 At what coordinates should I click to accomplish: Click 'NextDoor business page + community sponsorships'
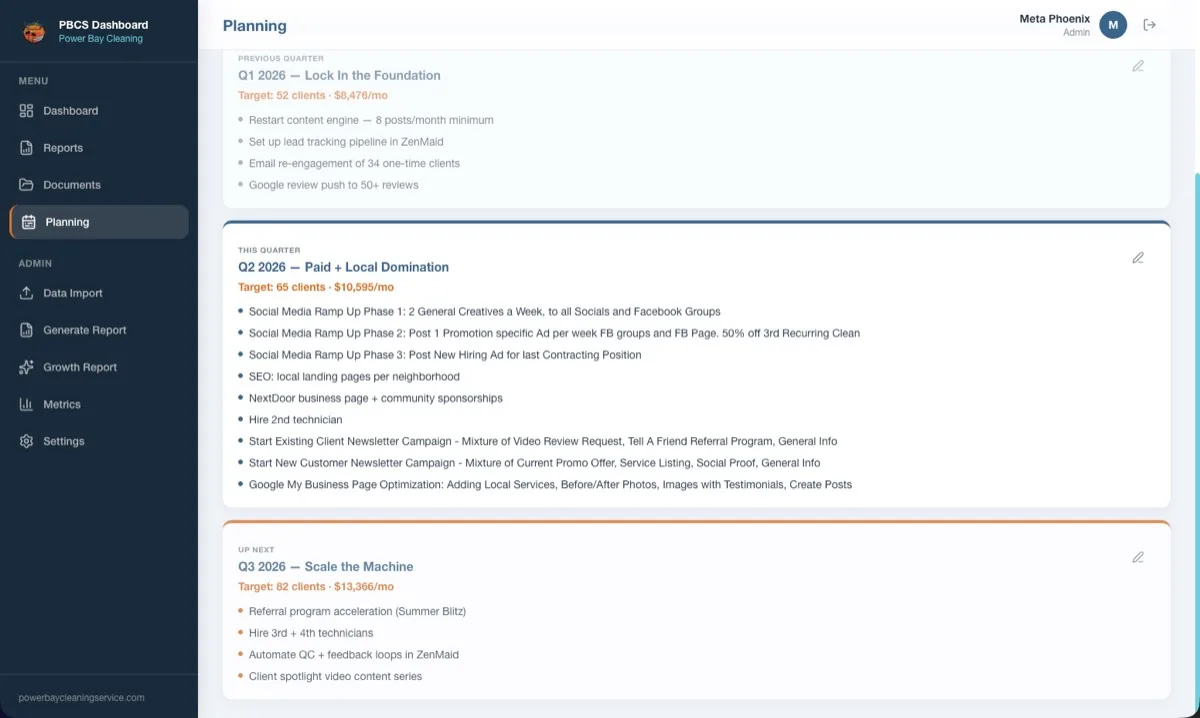(x=375, y=398)
